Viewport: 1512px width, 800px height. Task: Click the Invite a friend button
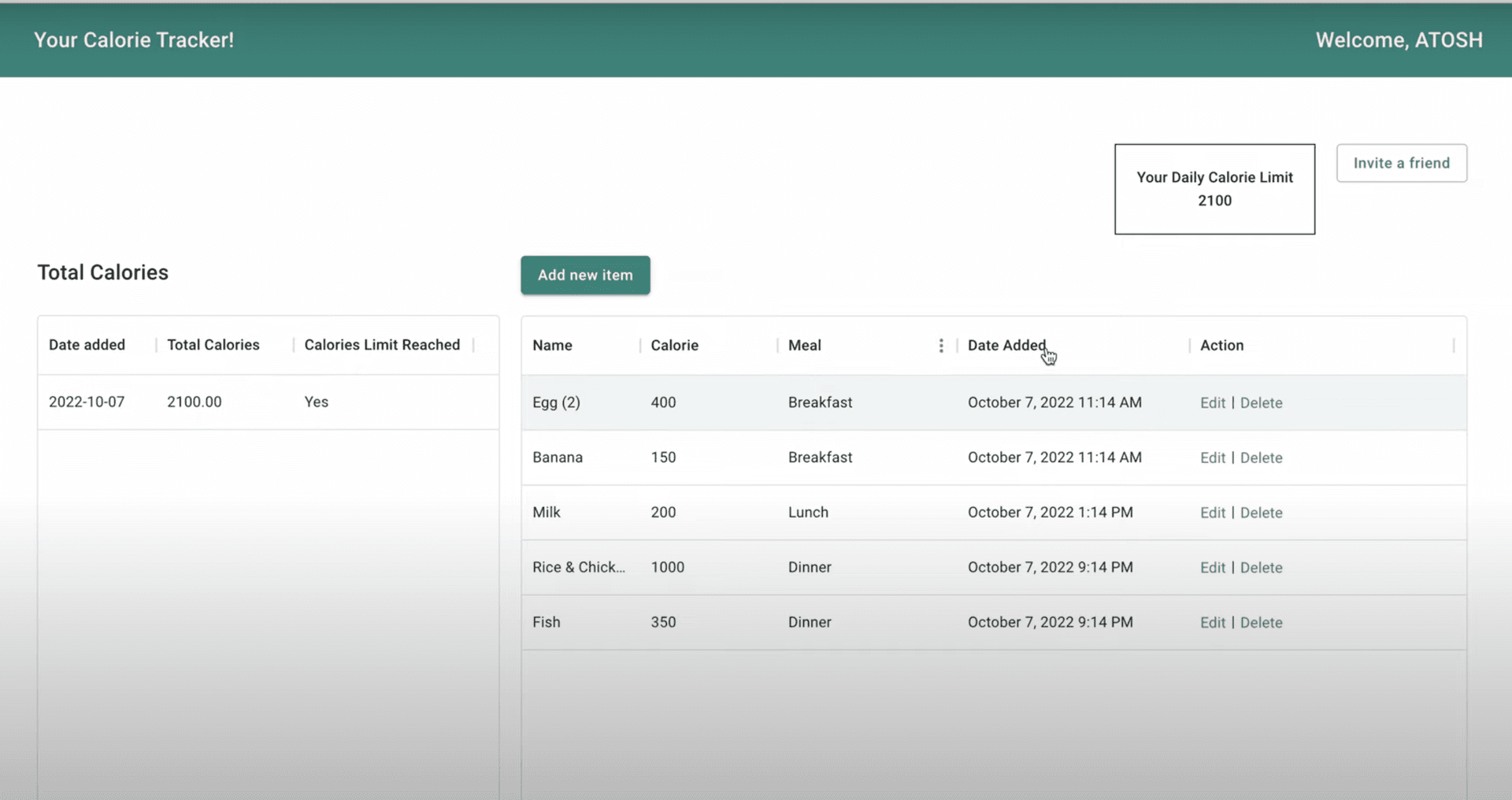tap(1401, 163)
